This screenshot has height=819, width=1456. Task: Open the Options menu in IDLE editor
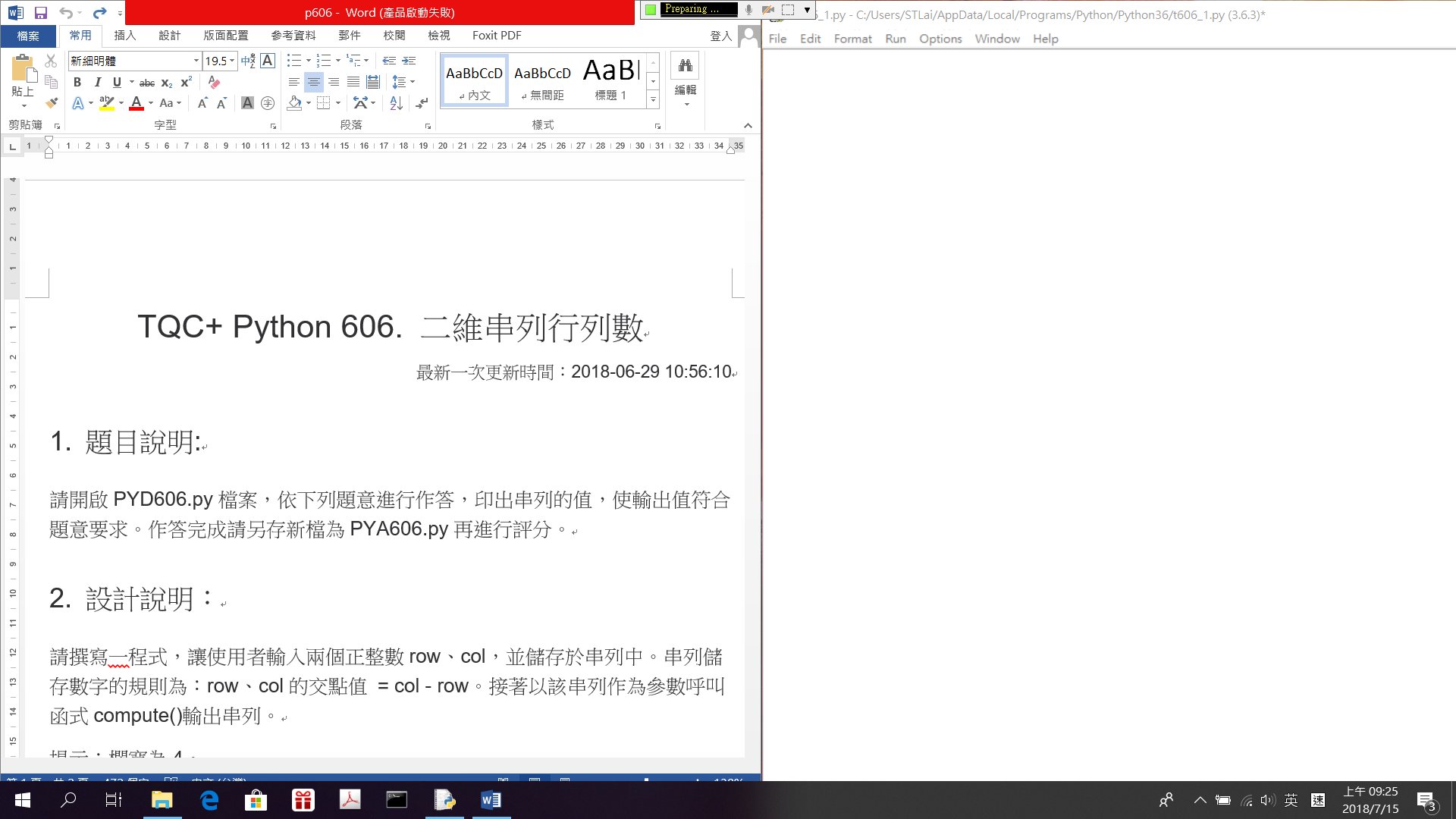940,39
